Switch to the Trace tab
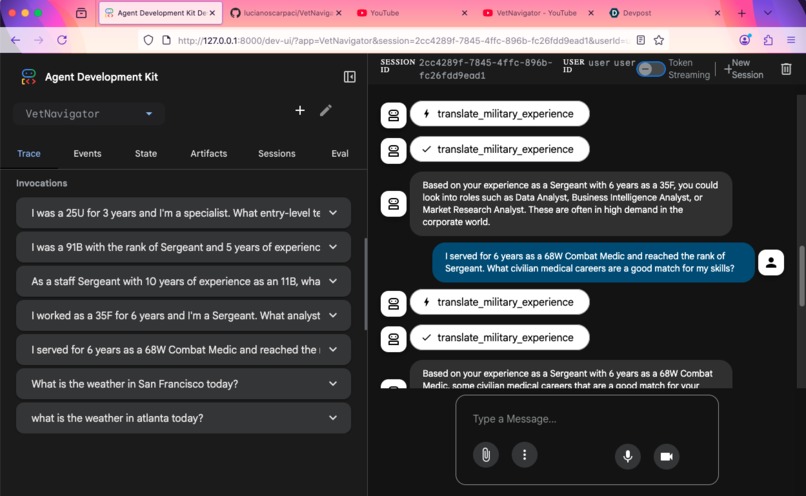This screenshot has width=806, height=496. [x=29, y=154]
